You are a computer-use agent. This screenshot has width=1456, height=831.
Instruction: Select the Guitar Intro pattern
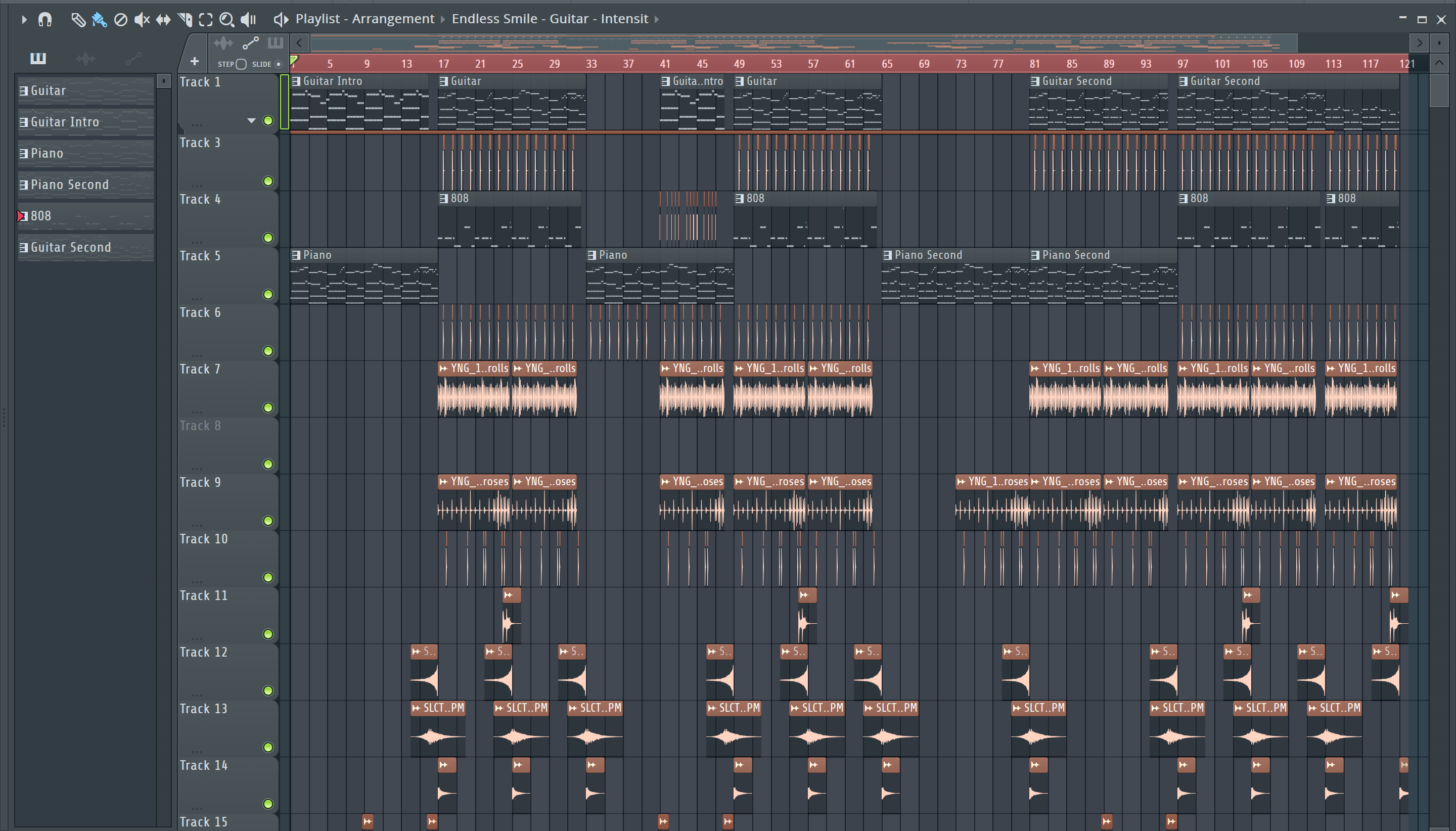(85, 122)
